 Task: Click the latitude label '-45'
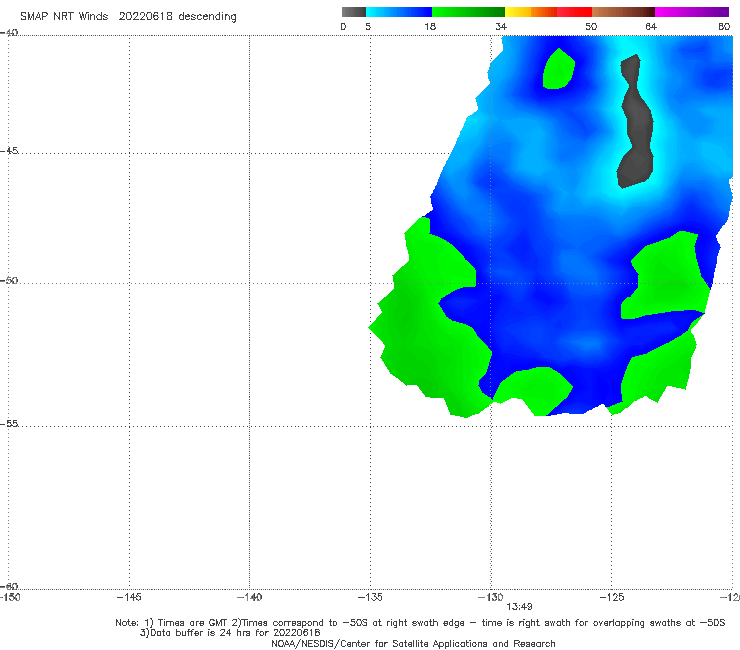[9, 151]
